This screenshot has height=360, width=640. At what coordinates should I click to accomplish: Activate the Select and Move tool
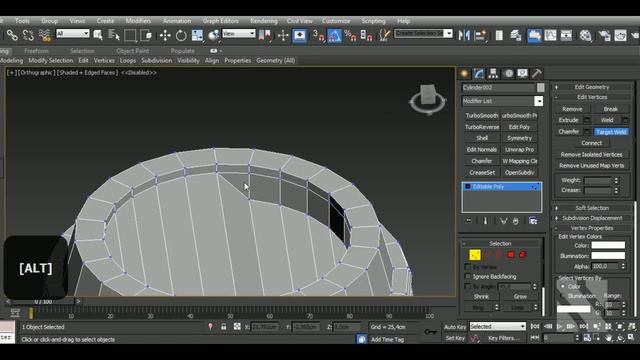click(x=165, y=36)
